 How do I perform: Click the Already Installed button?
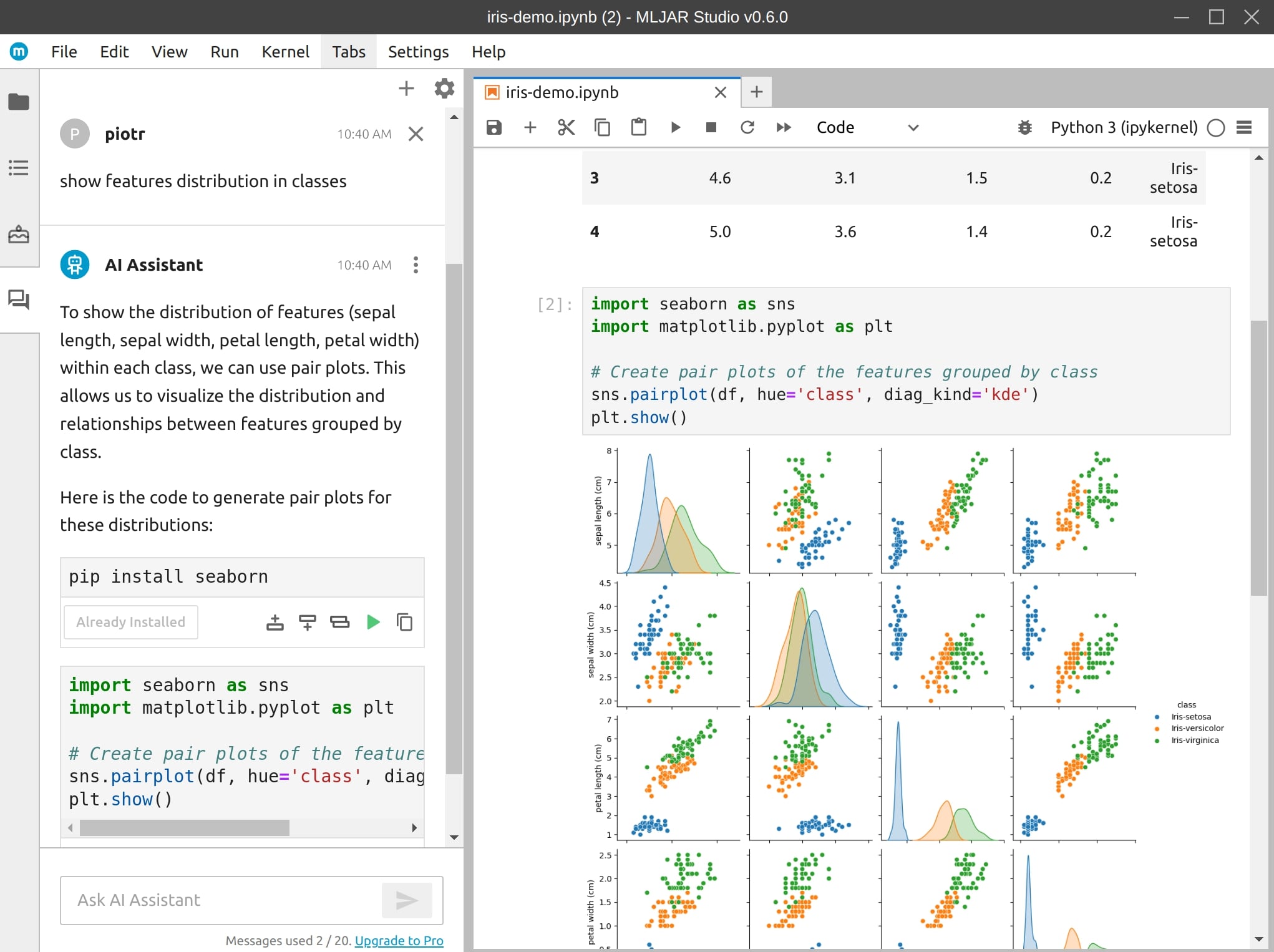[130, 622]
